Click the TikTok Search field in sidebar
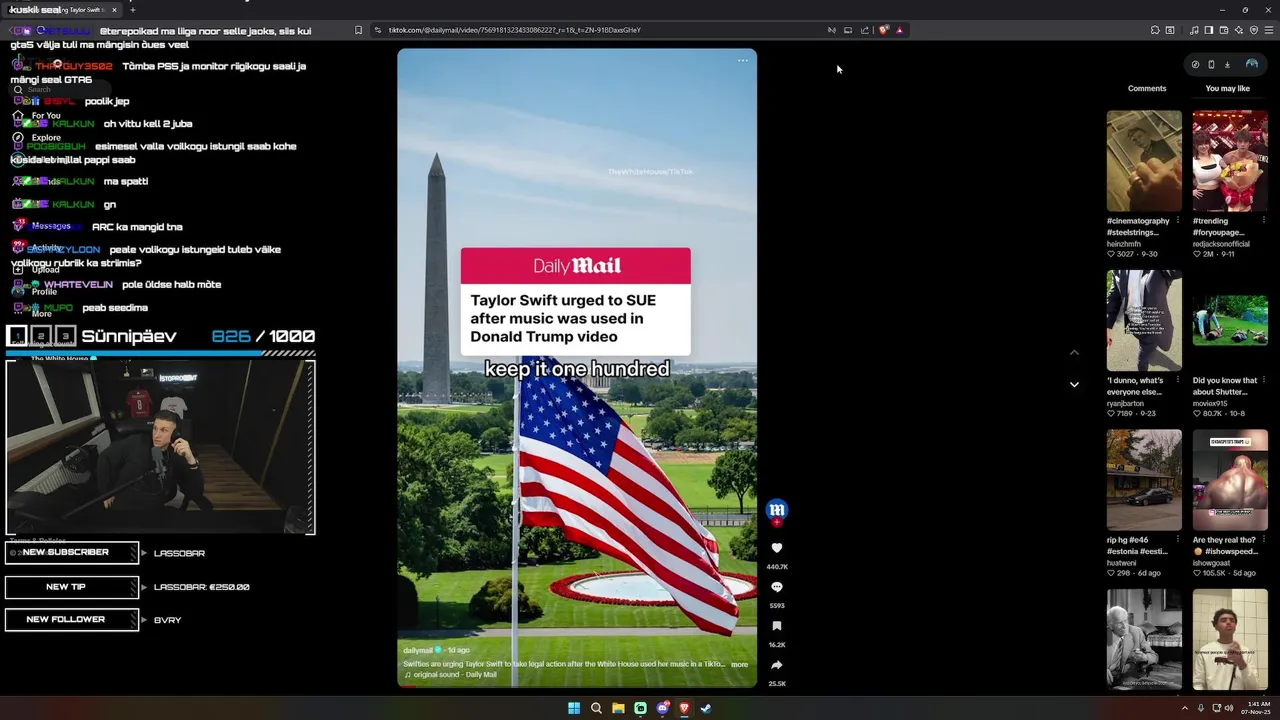 60,89
